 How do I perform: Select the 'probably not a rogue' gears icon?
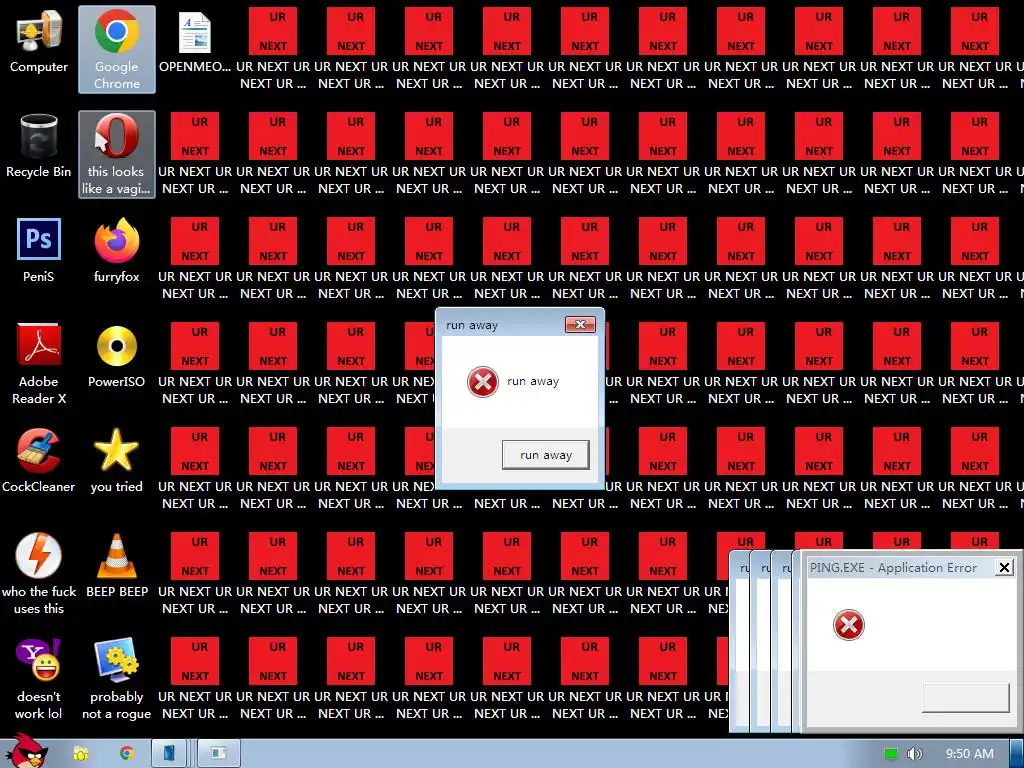[117, 679]
